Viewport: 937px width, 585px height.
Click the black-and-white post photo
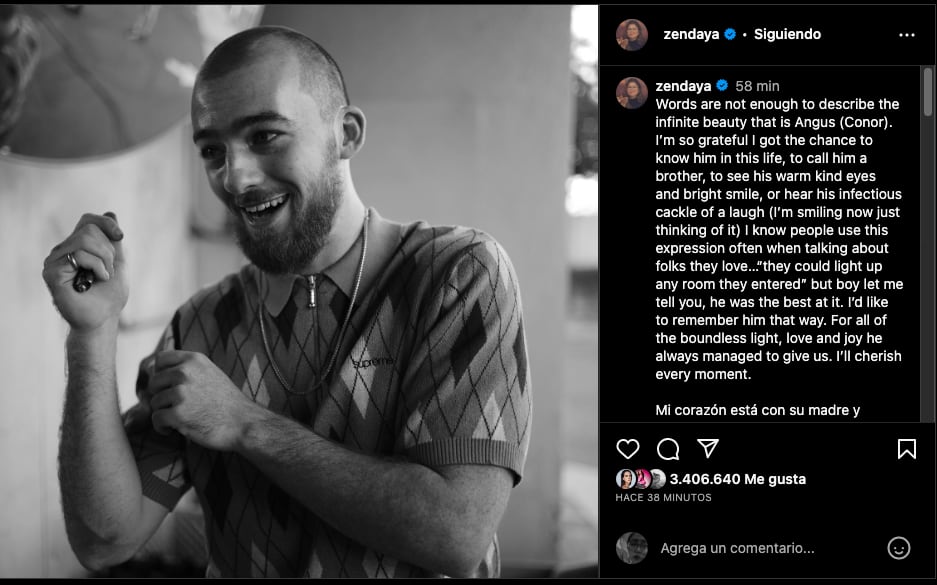point(300,291)
